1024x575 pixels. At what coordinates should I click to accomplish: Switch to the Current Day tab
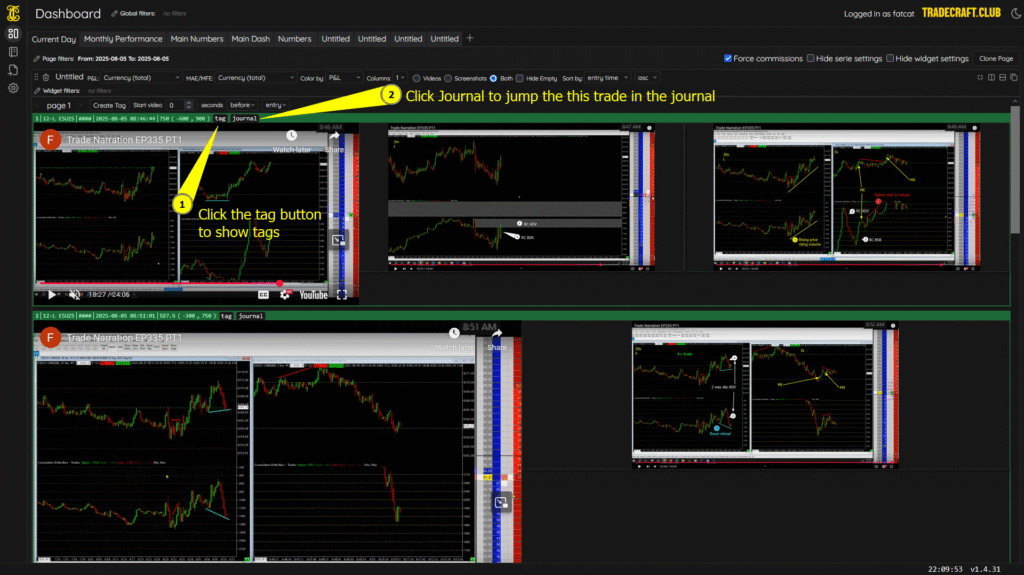click(54, 39)
